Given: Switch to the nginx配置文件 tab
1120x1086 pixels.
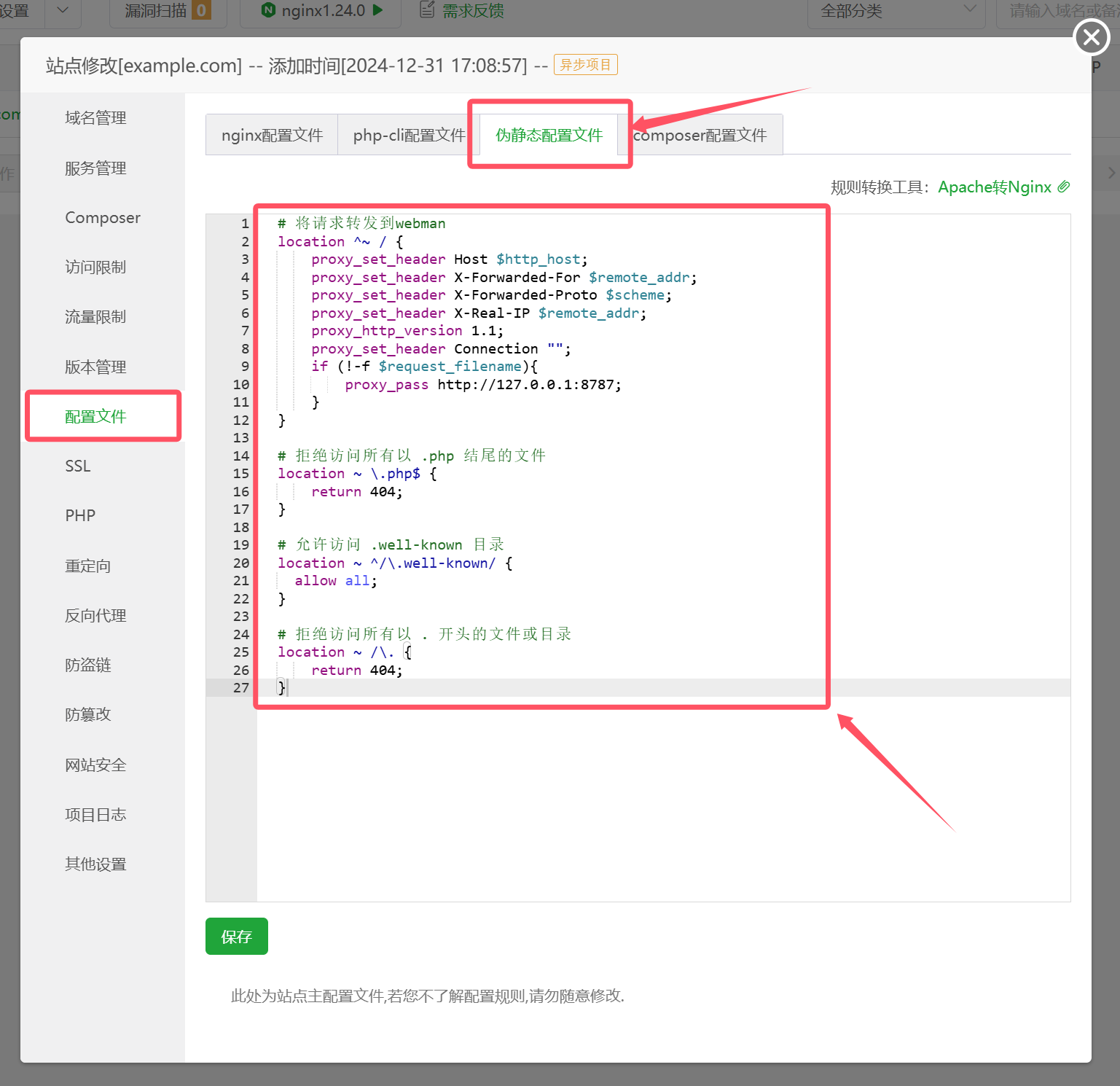Looking at the screenshot, I should pyautogui.click(x=272, y=135).
